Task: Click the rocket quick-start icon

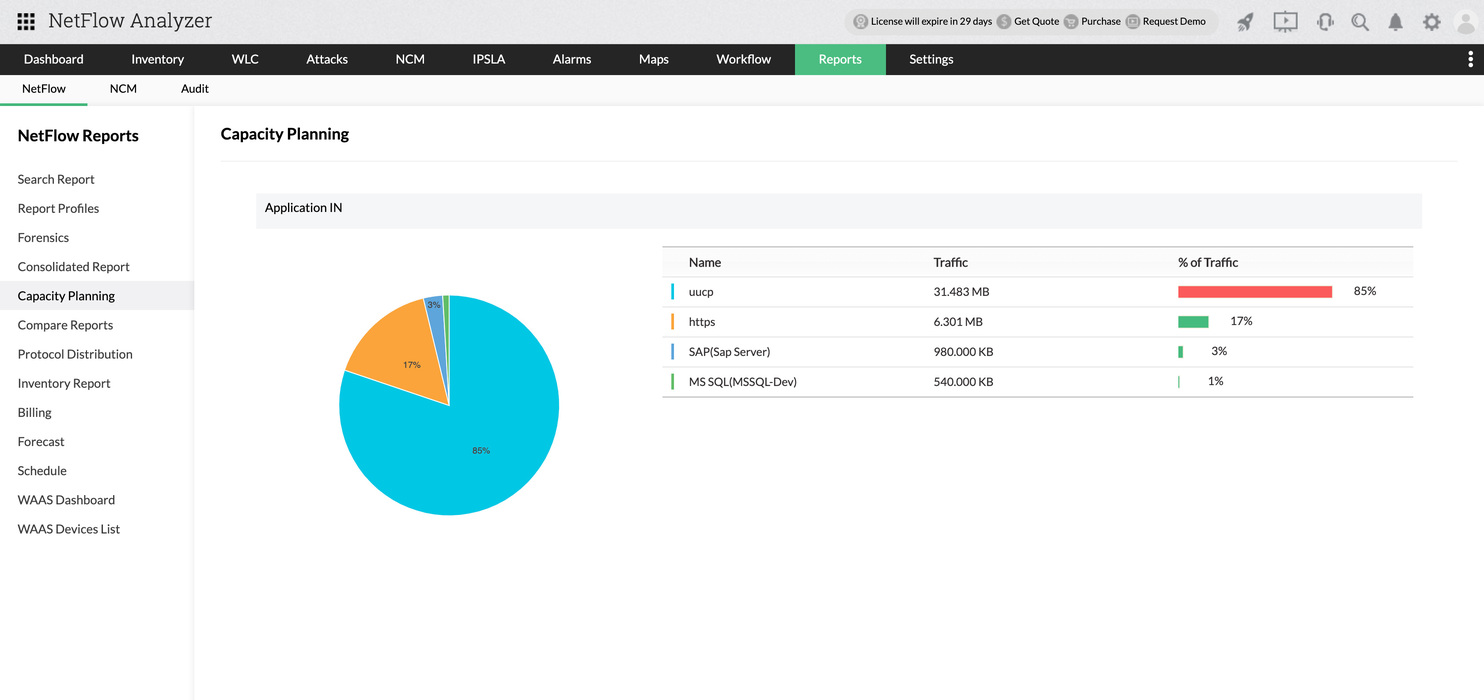Action: pyautogui.click(x=1246, y=21)
